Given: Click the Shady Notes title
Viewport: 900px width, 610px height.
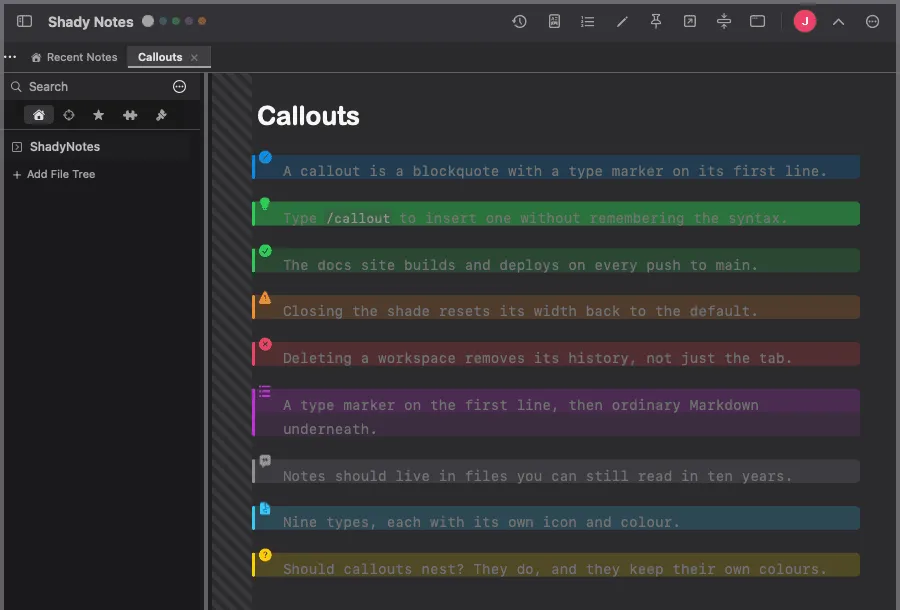Looking at the screenshot, I should (91, 22).
